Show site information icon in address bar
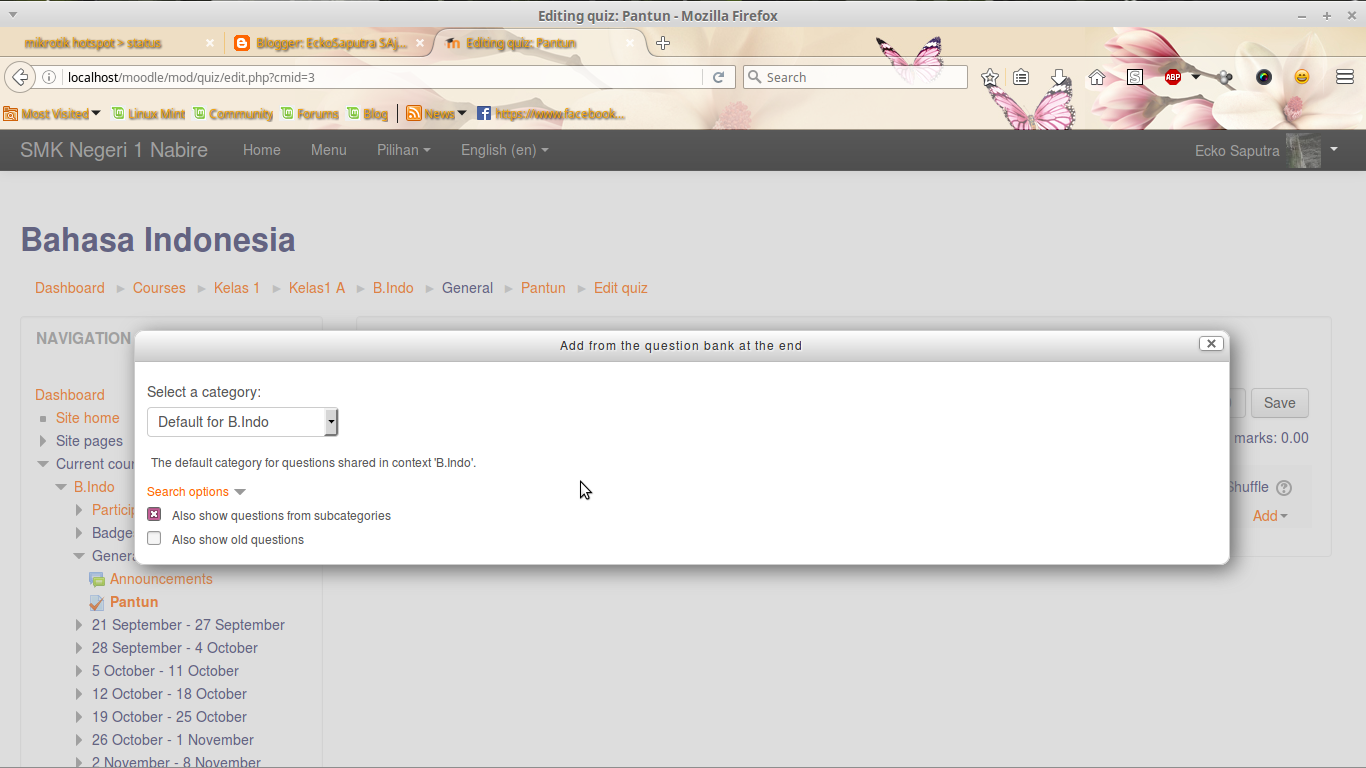The image size is (1366, 768). 49,77
